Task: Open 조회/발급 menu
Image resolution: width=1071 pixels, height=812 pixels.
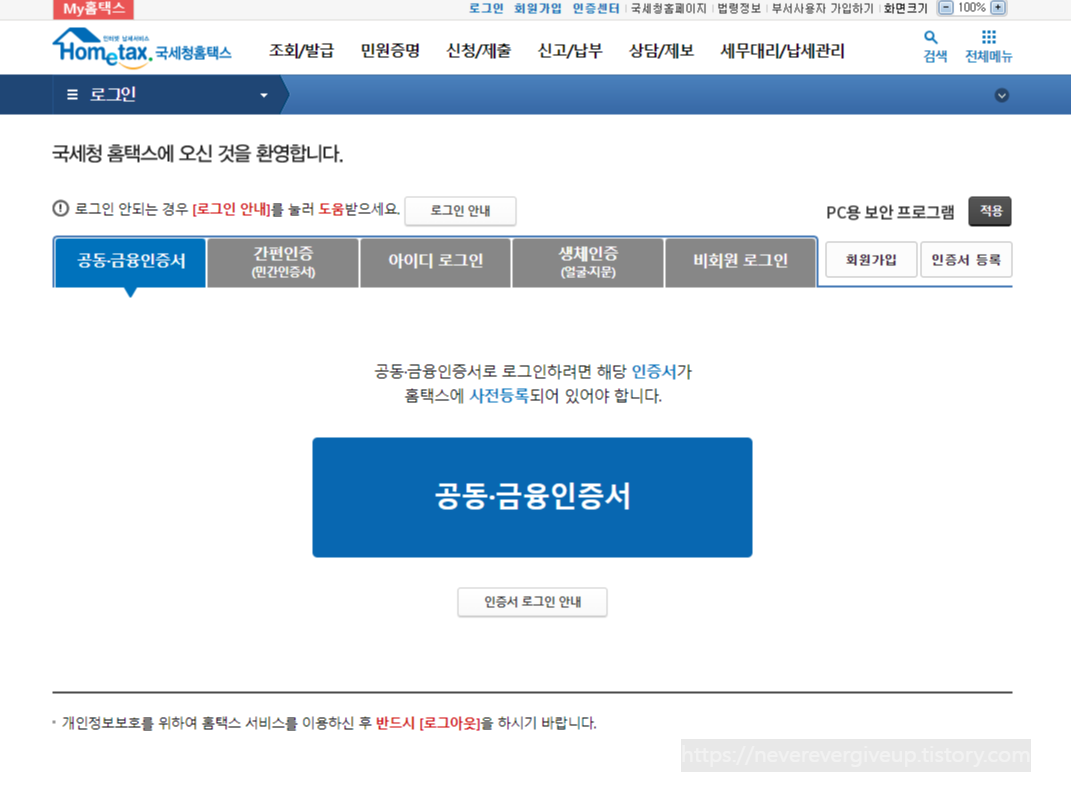Action: pos(301,51)
